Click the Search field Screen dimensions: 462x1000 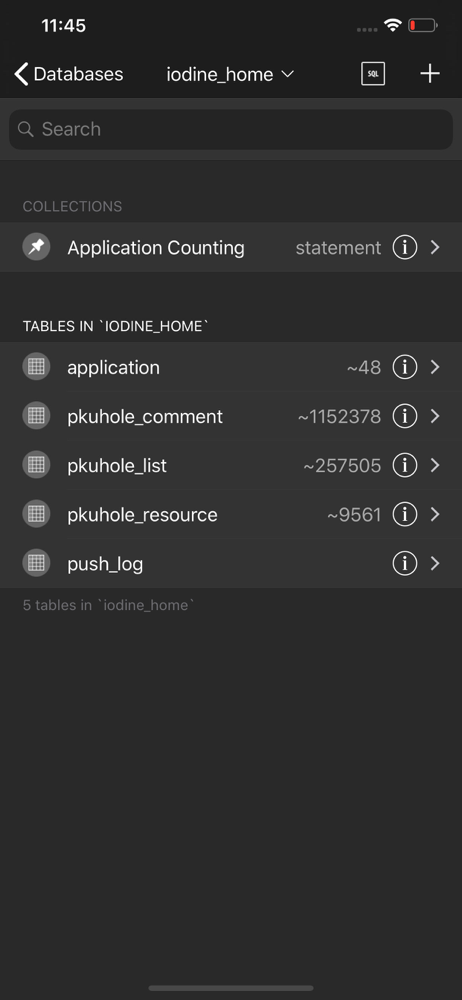231,129
